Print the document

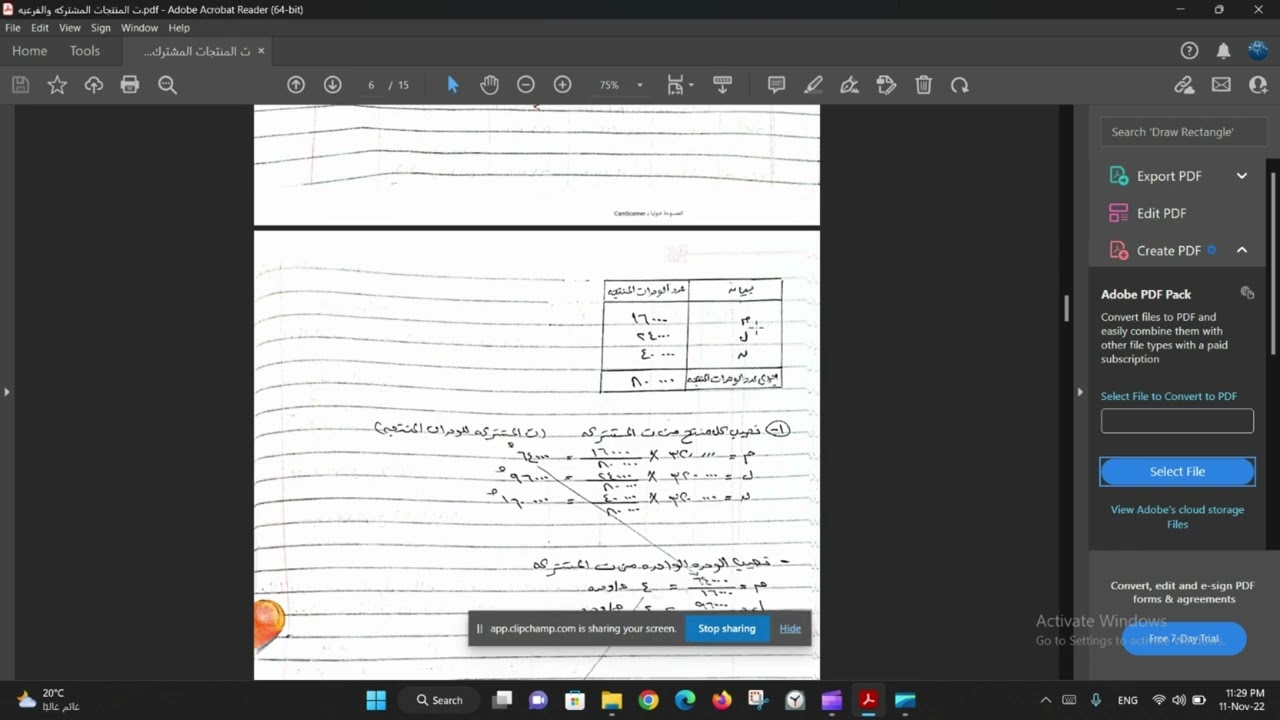130,85
